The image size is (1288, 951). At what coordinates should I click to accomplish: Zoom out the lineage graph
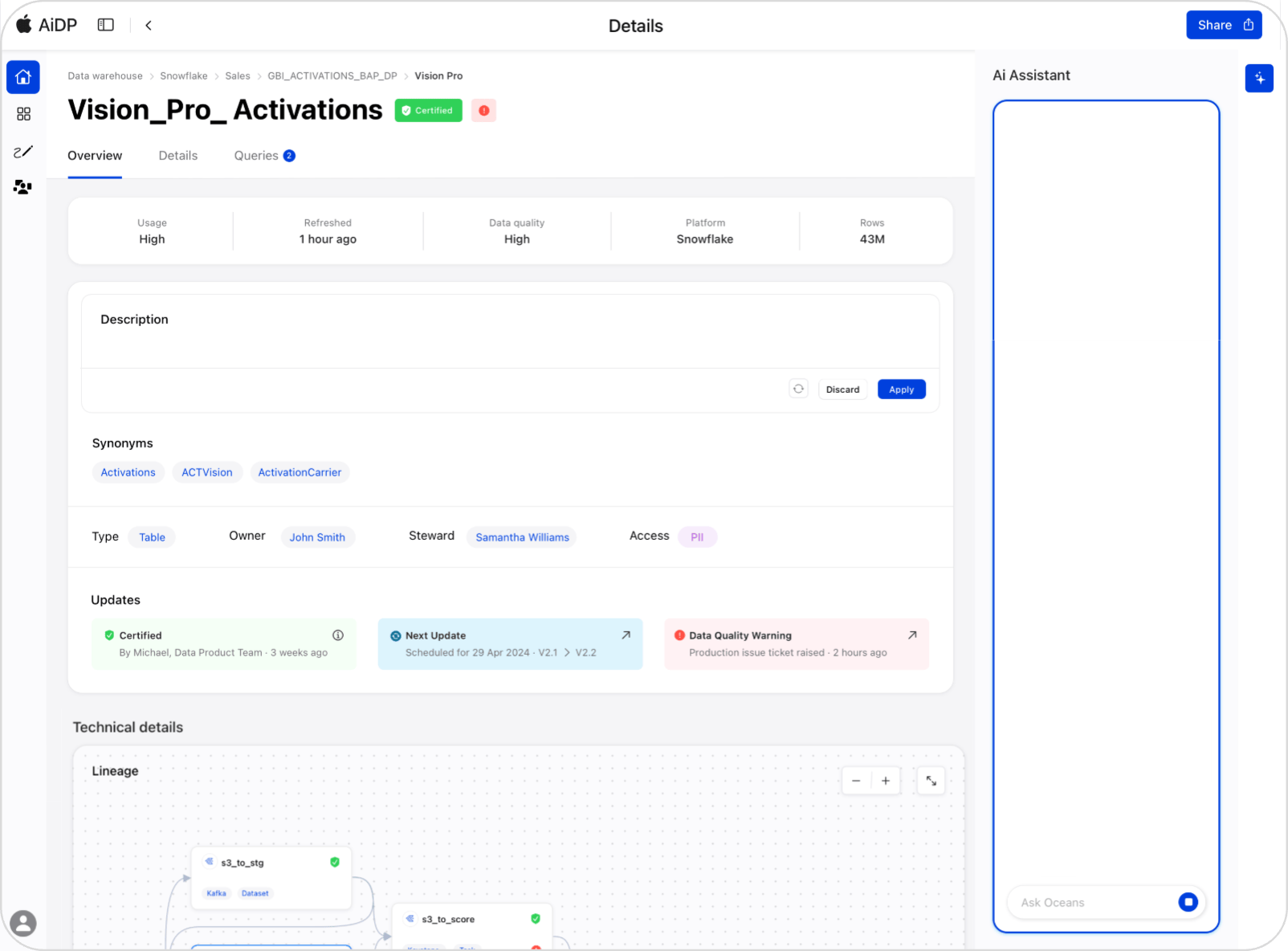[856, 781]
